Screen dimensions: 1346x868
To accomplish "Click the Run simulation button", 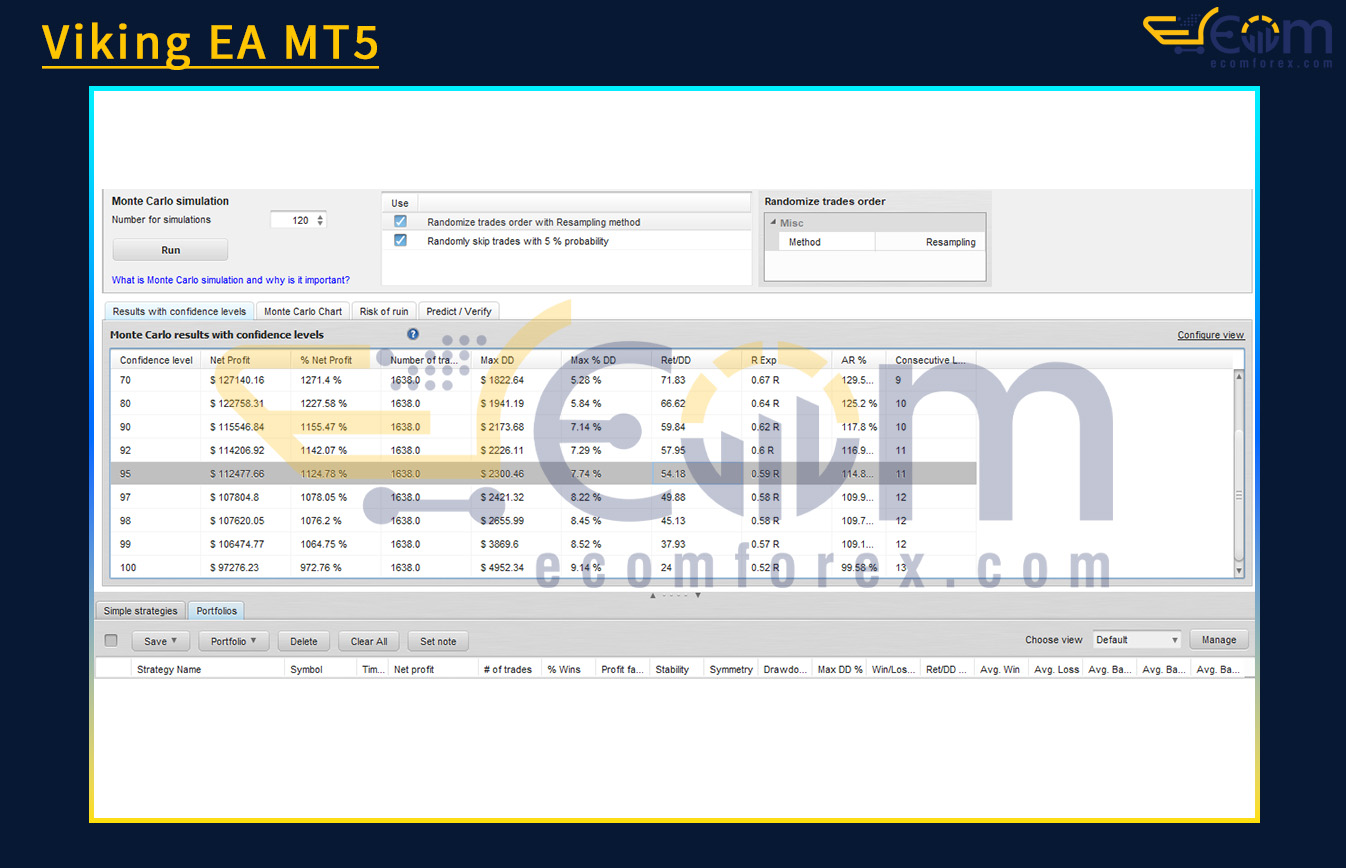I will [x=170, y=250].
